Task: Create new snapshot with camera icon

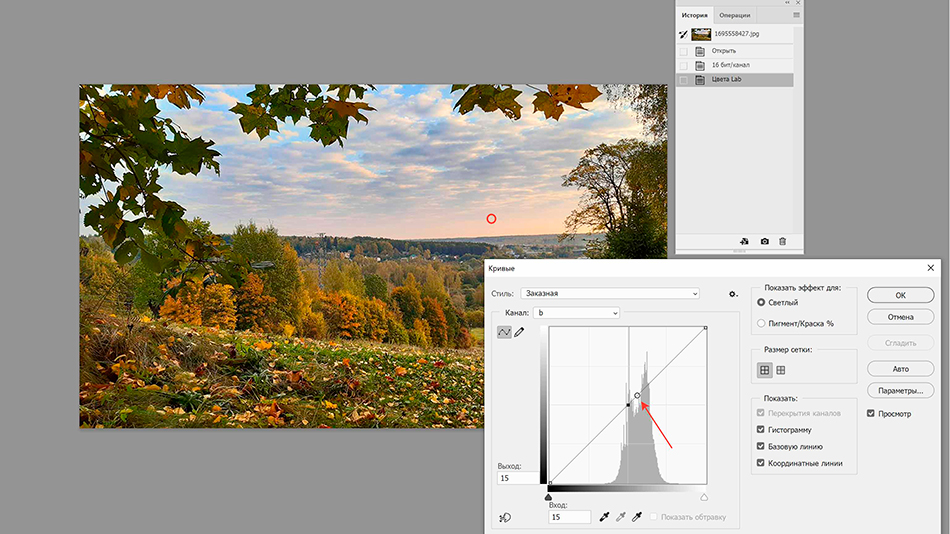Action: click(765, 241)
